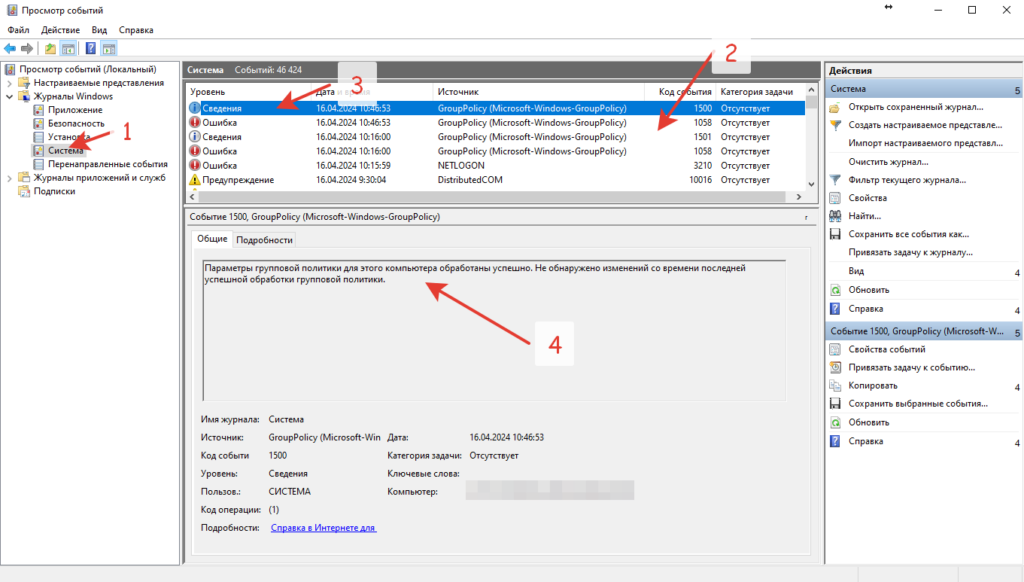The image size is (1024, 582).
Task: Click Привязать задачу к журналу action
Action: 910,252
